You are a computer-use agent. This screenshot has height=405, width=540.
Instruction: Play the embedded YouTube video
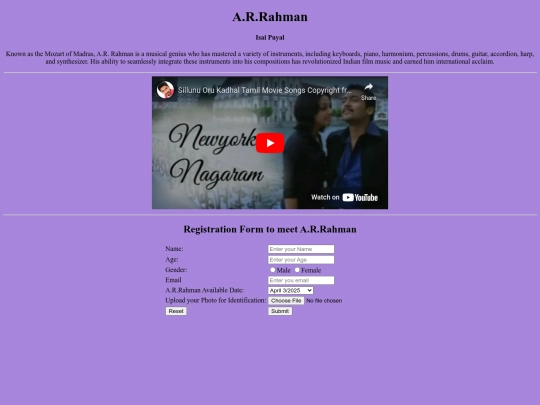pyautogui.click(x=270, y=143)
